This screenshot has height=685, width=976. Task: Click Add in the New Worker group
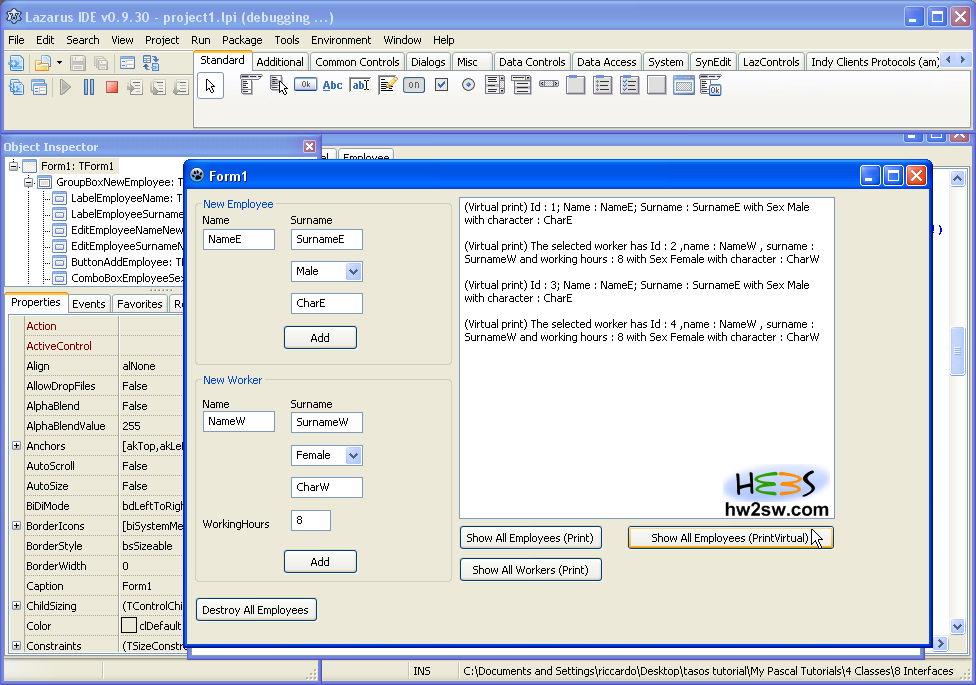(320, 562)
